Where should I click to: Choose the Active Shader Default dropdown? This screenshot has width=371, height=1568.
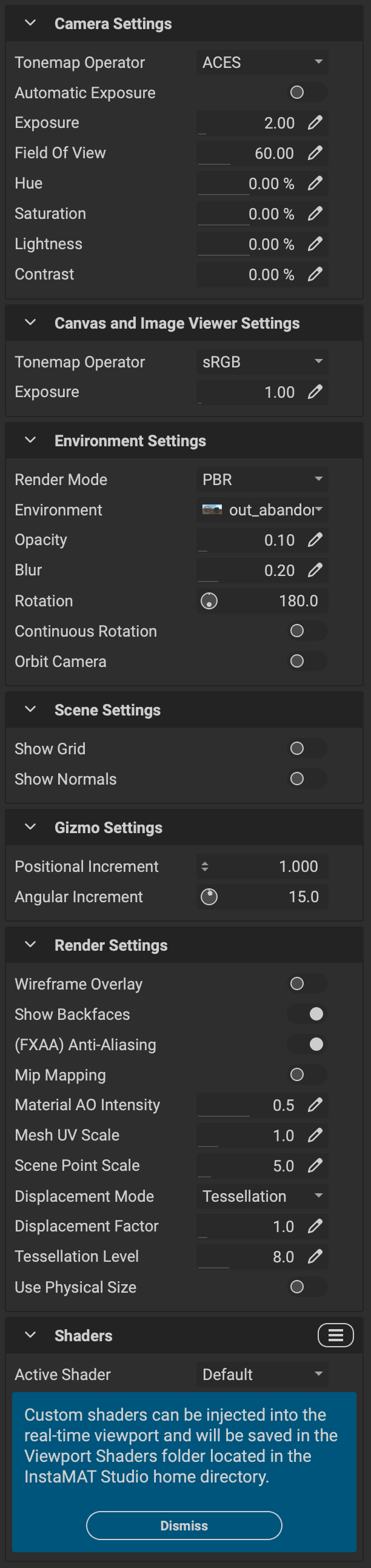pos(262,1375)
